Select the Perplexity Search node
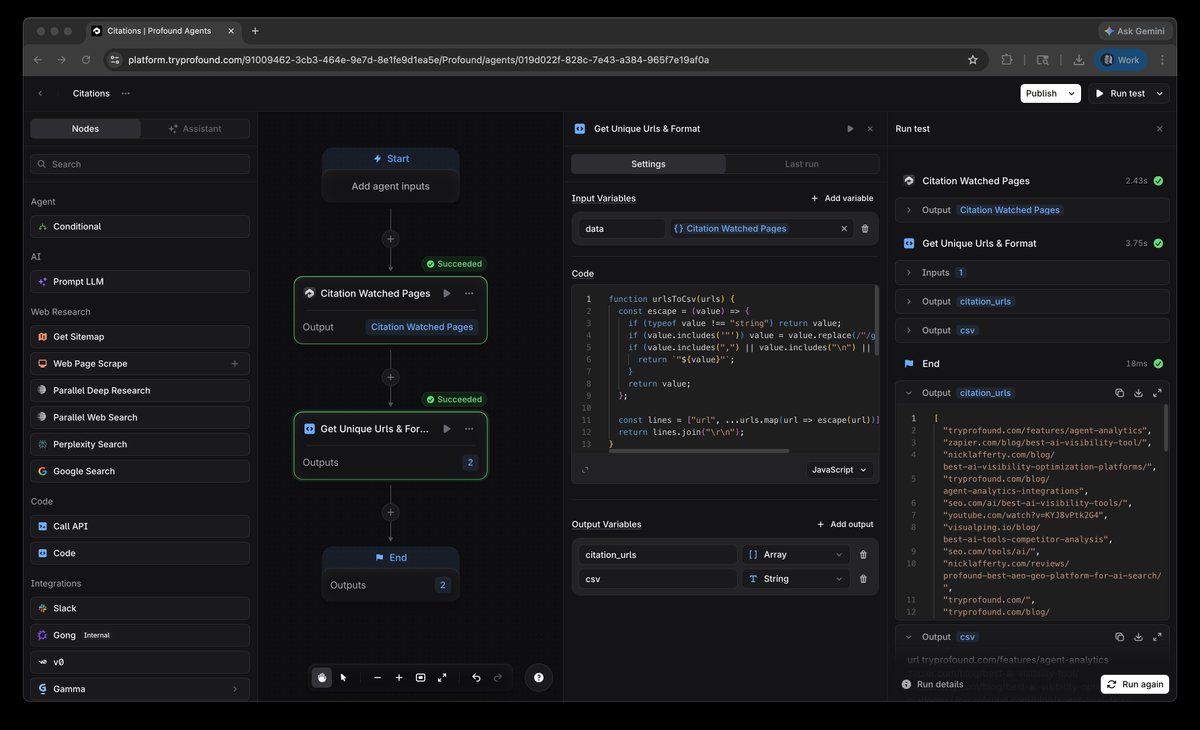The image size is (1200, 730). [140, 444]
